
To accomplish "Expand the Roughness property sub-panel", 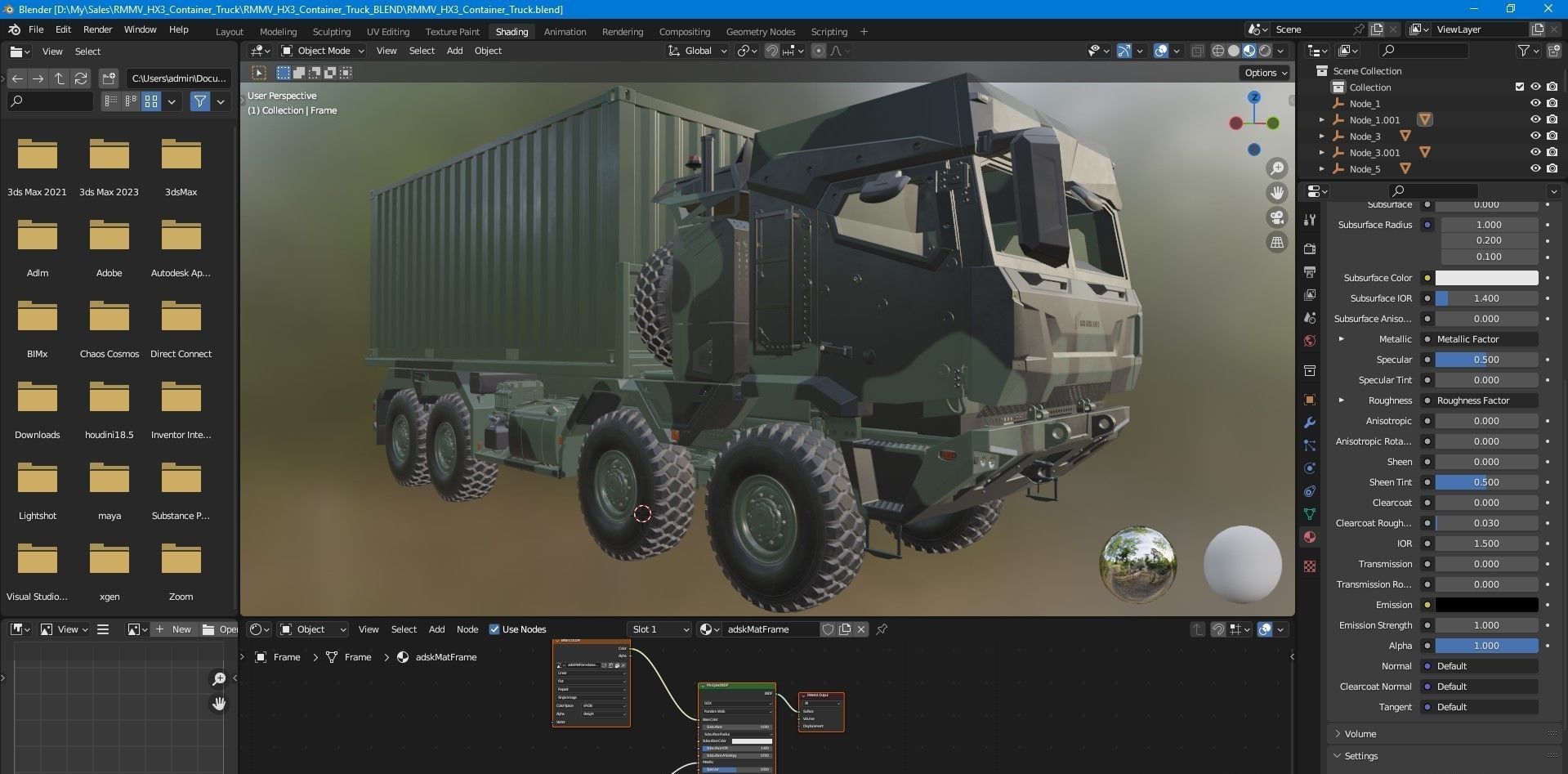I will pyautogui.click(x=1341, y=400).
